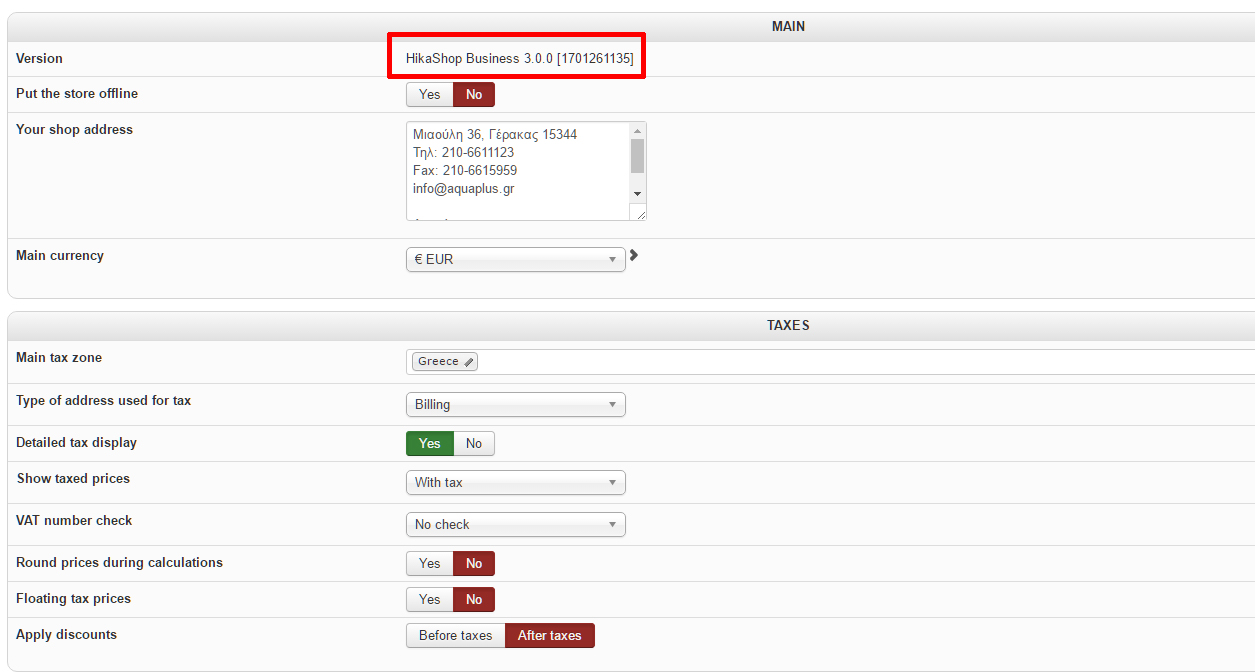
Task: Click the Main tax zone label
Action: pyautogui.click(x=59, y=357)
